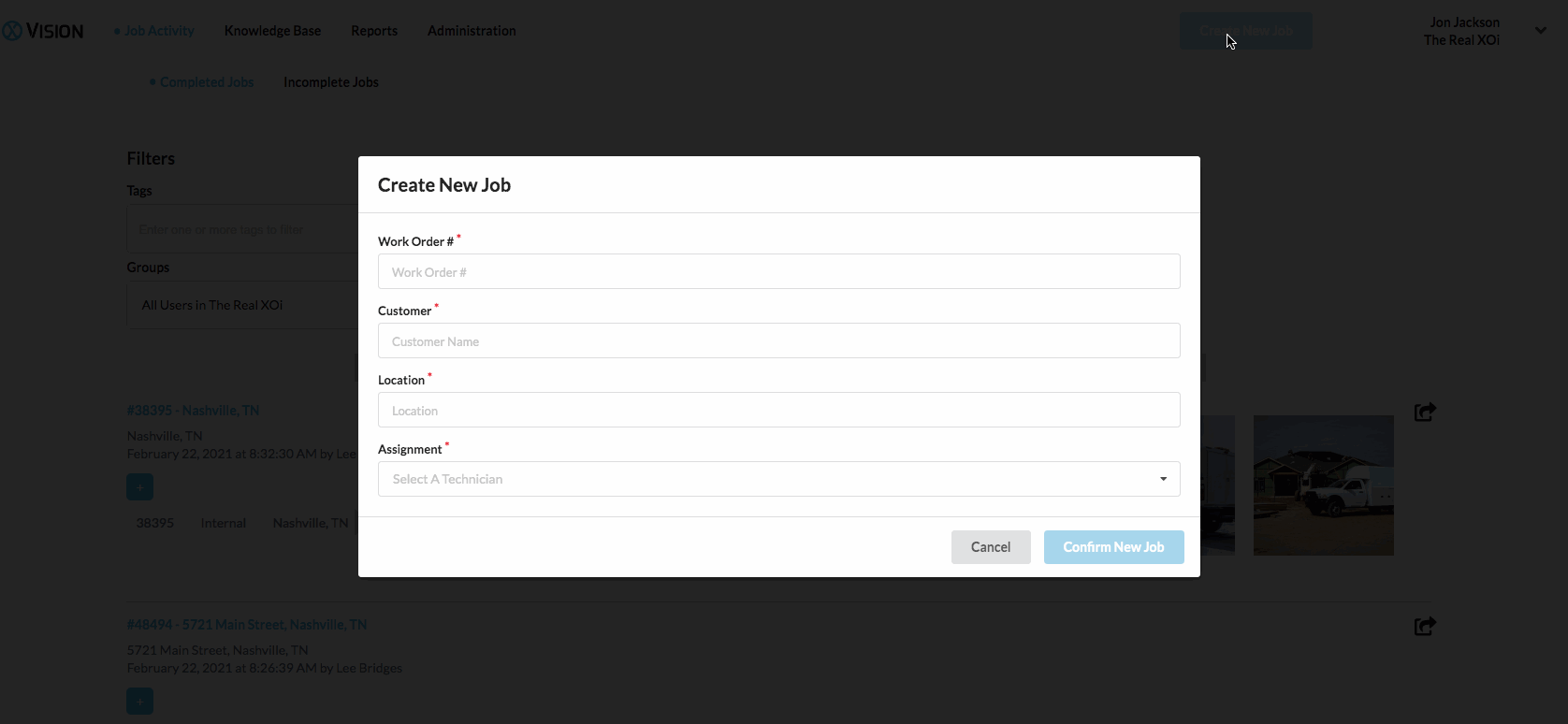The height and width of the screenshot is (724, 1568).
Task: Click the XOi Vision logo
Action: (x=43, y=31)
